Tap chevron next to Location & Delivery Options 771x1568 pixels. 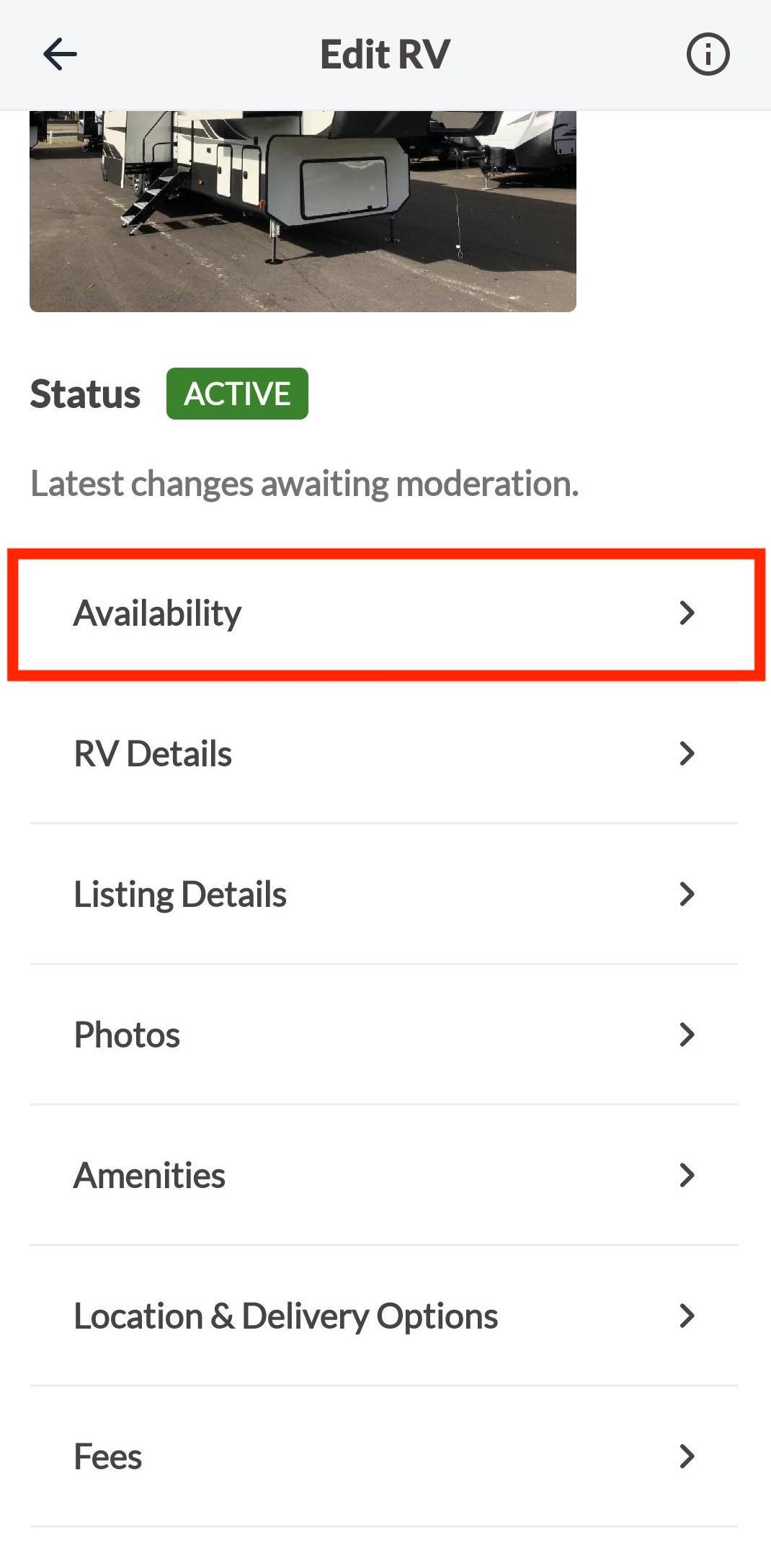click(x=687, y=1316)
